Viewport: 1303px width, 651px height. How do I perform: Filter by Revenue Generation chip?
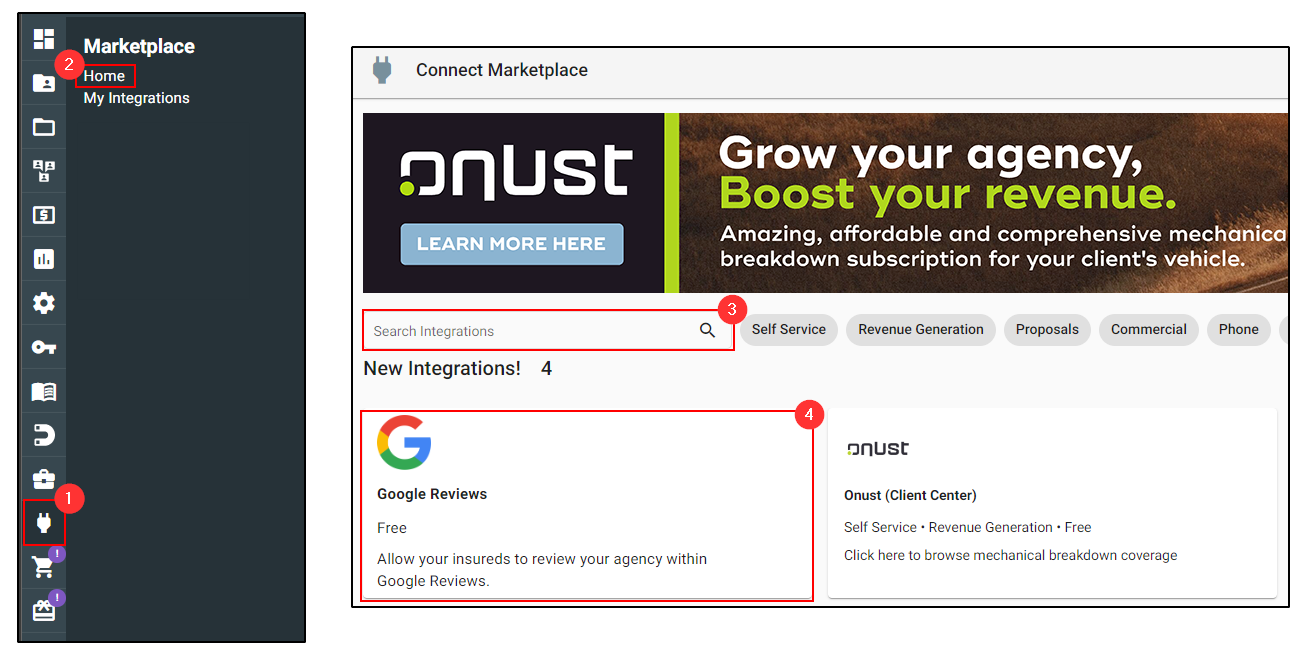pos(921,330)
